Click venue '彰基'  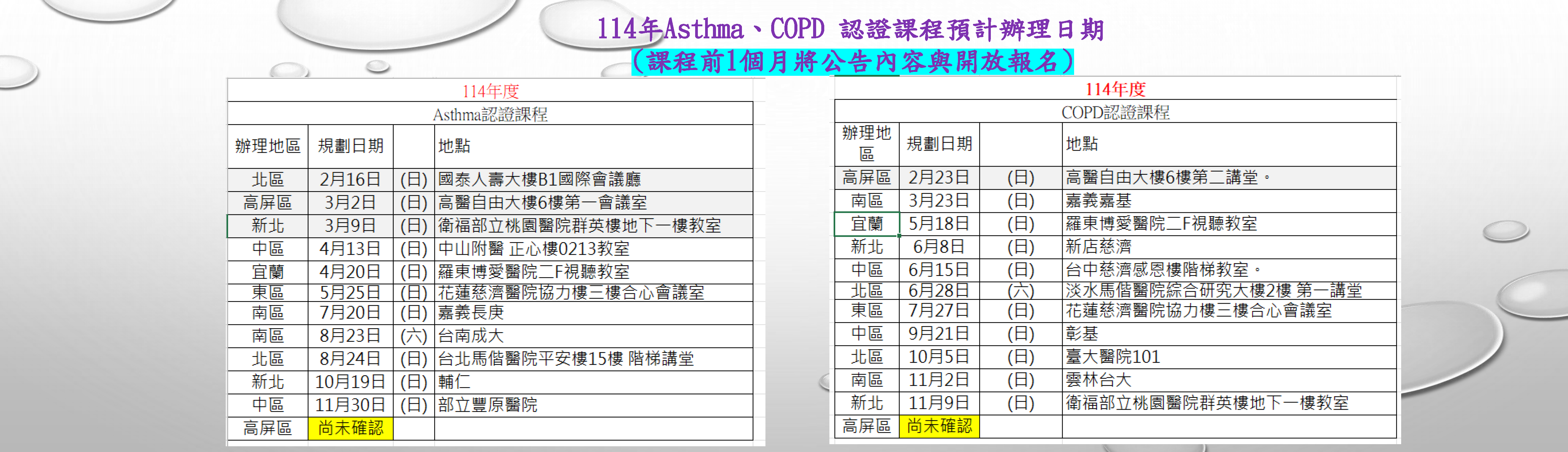pos(1082,334)
